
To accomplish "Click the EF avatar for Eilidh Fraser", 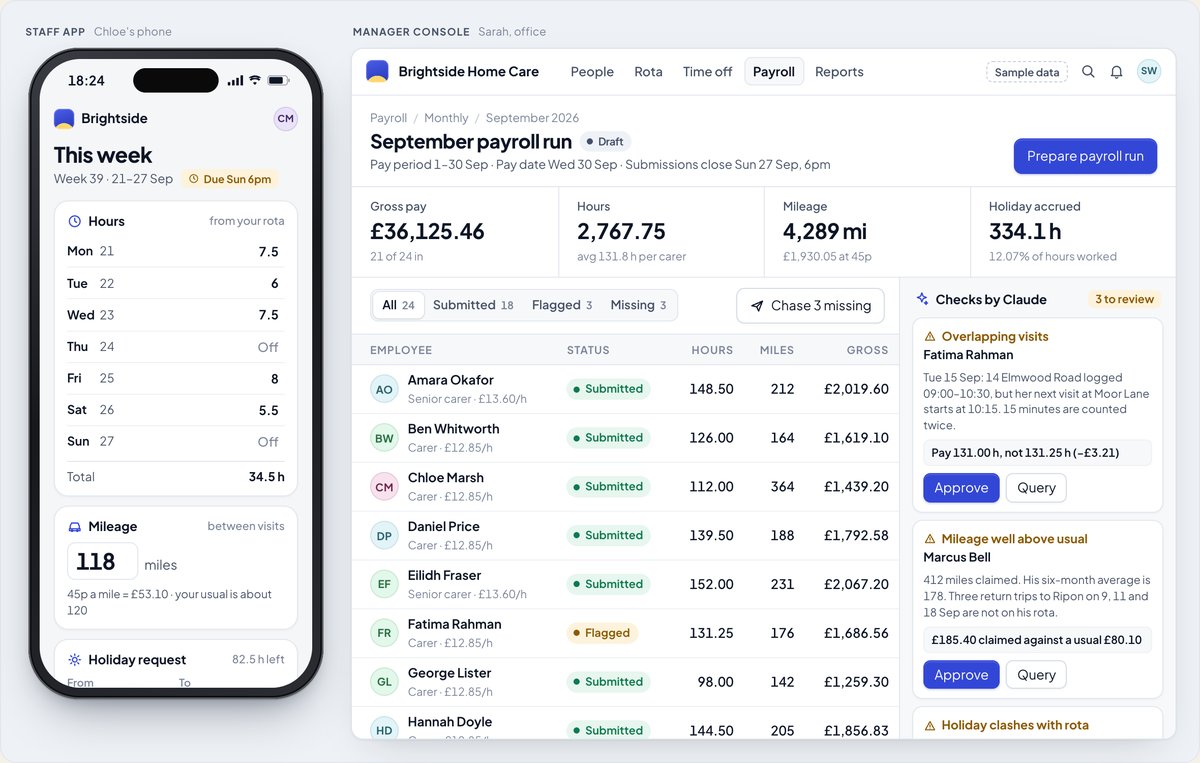I will click(384, 584).
